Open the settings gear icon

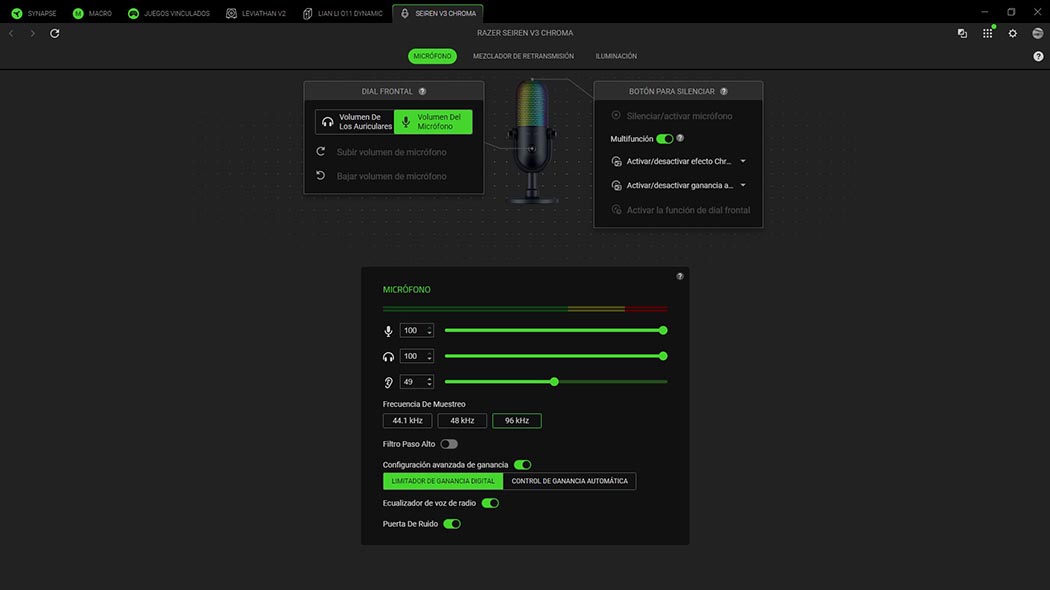1012,33
